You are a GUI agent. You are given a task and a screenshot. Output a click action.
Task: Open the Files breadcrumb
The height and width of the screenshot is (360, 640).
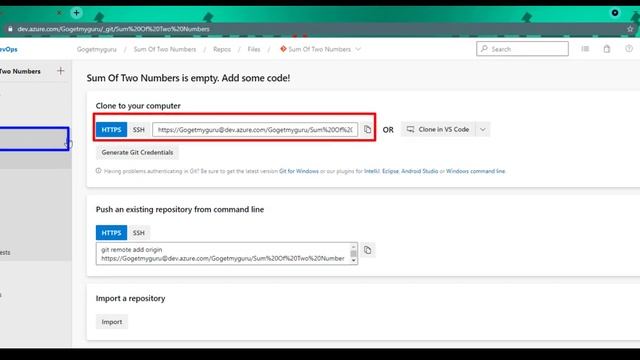coord(254,49)
